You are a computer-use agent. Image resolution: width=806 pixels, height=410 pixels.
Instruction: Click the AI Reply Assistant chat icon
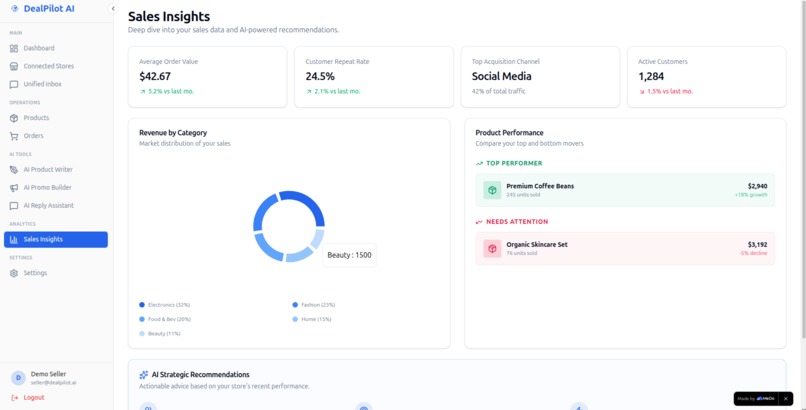14,206
